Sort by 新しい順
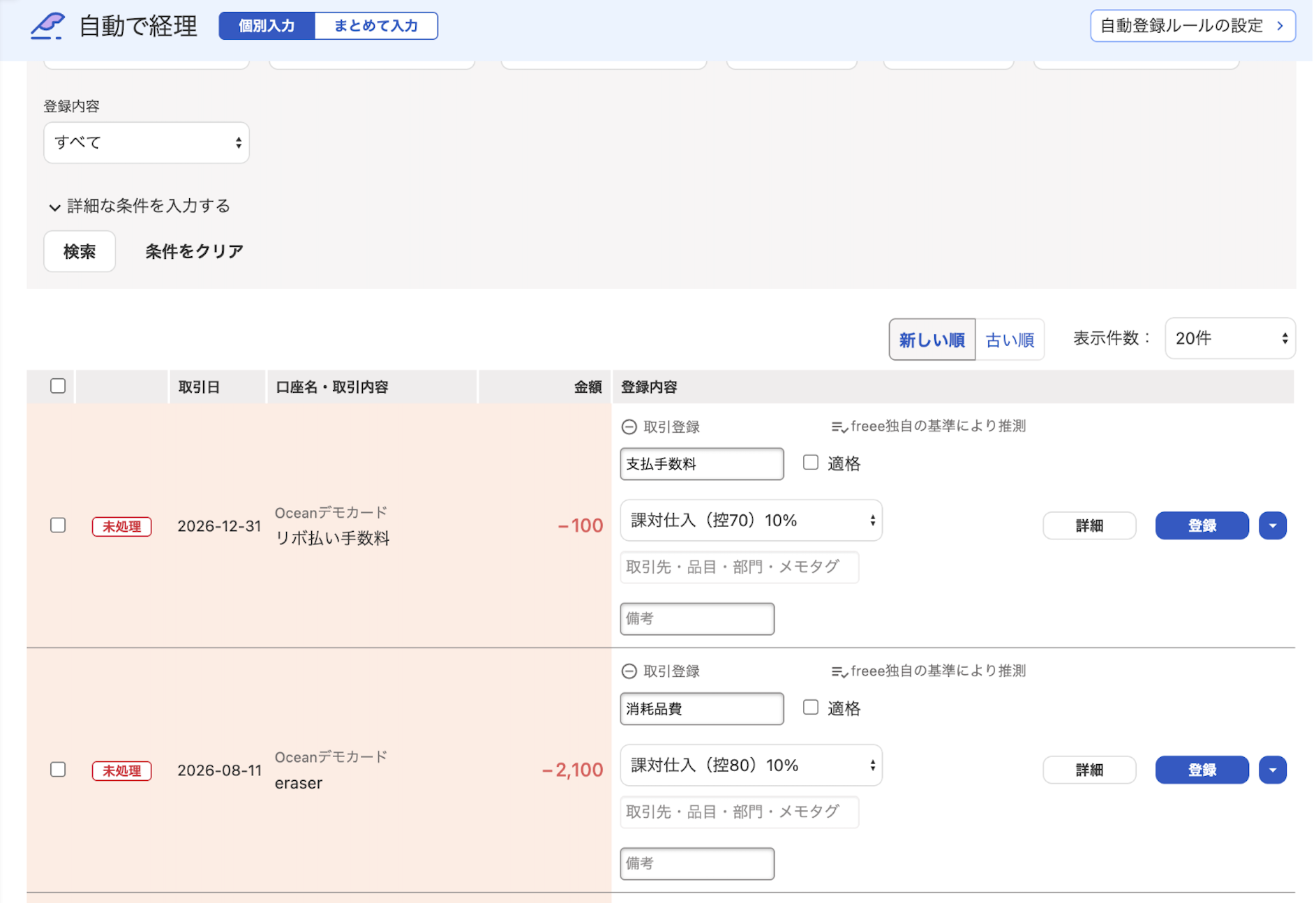 pyautogui.click(x=932, y=340)
